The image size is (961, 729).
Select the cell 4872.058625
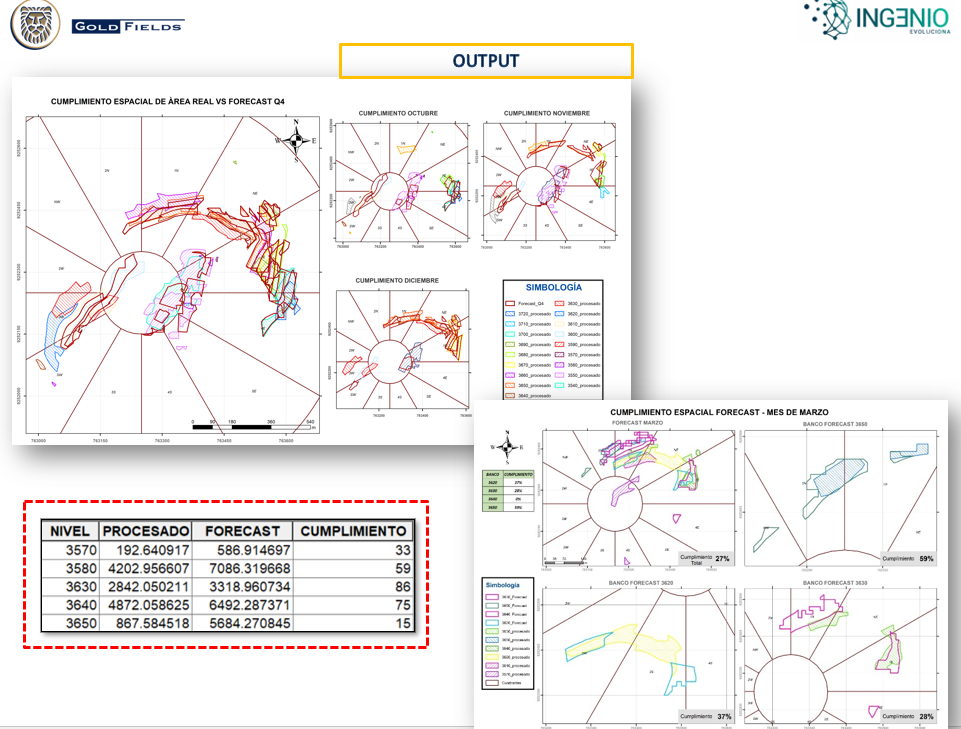[146, 605]
